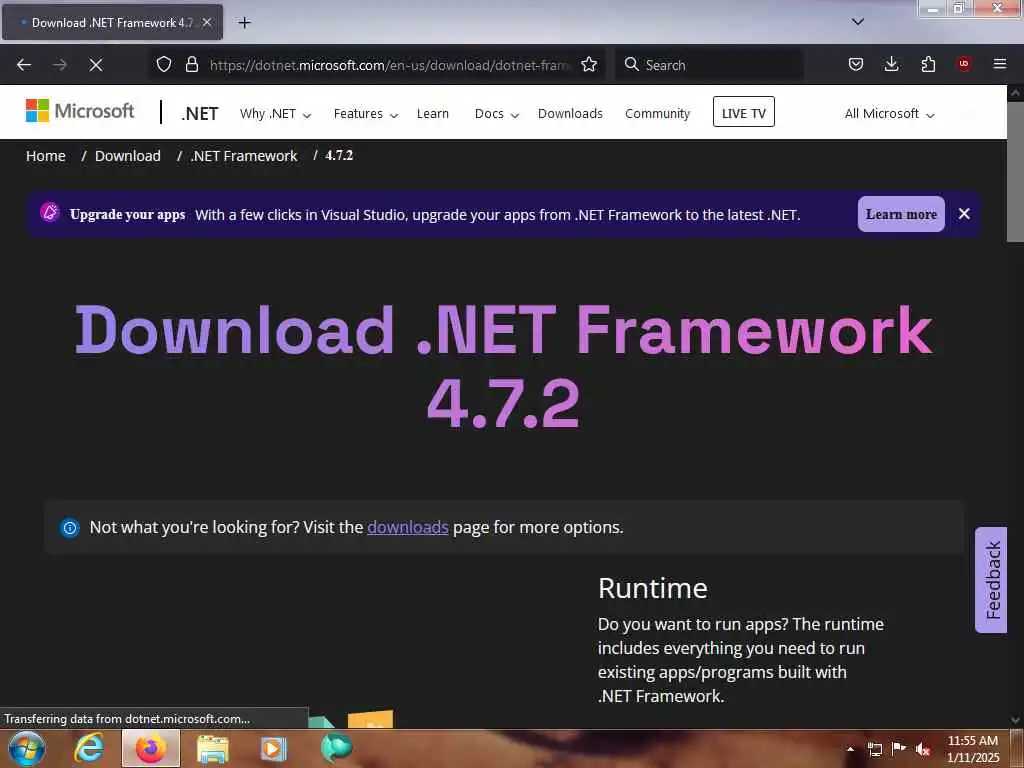1024x768 pixels.
Task: Close the Download .NET Framework tab
Action: [206, 22]
